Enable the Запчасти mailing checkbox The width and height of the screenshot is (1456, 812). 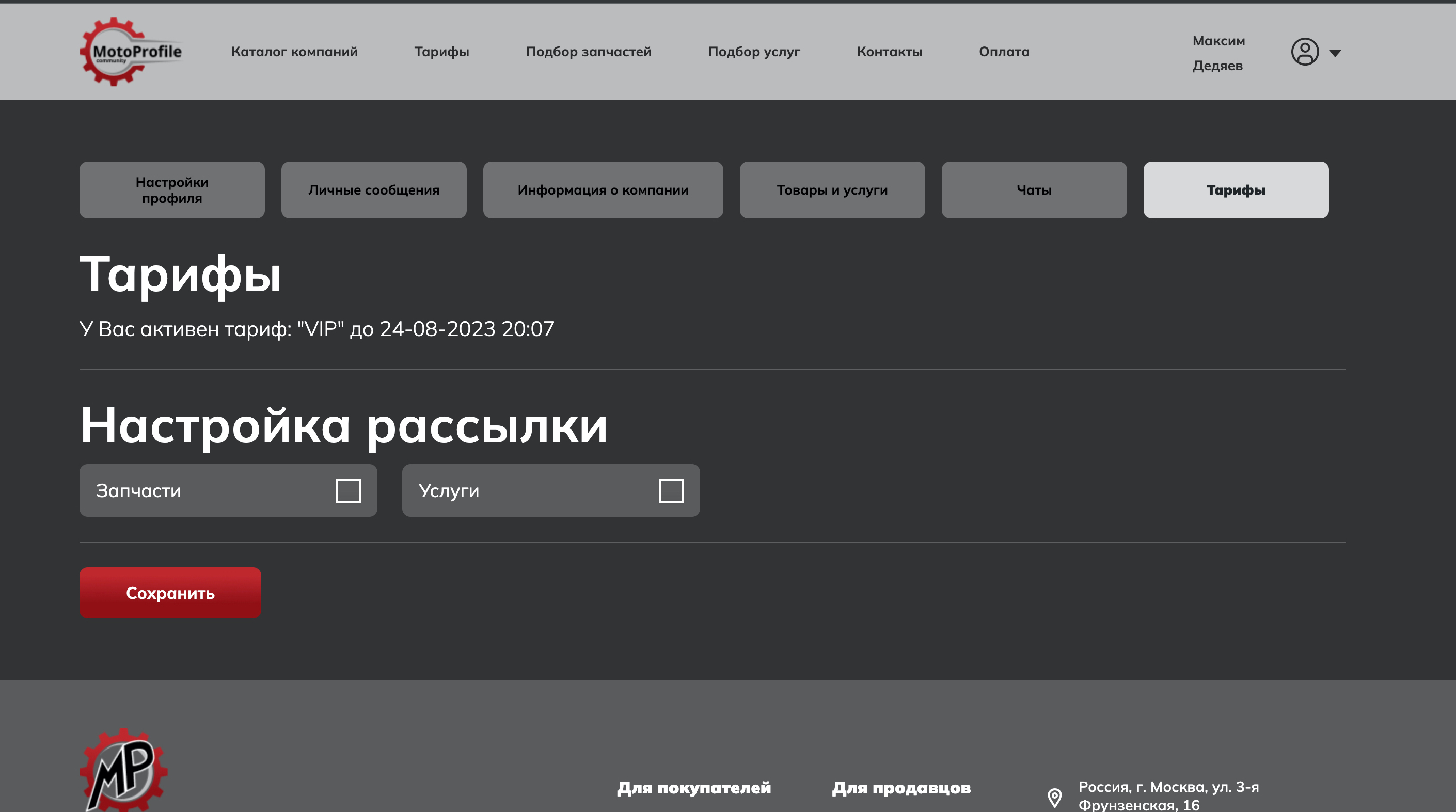pos(348,490)
